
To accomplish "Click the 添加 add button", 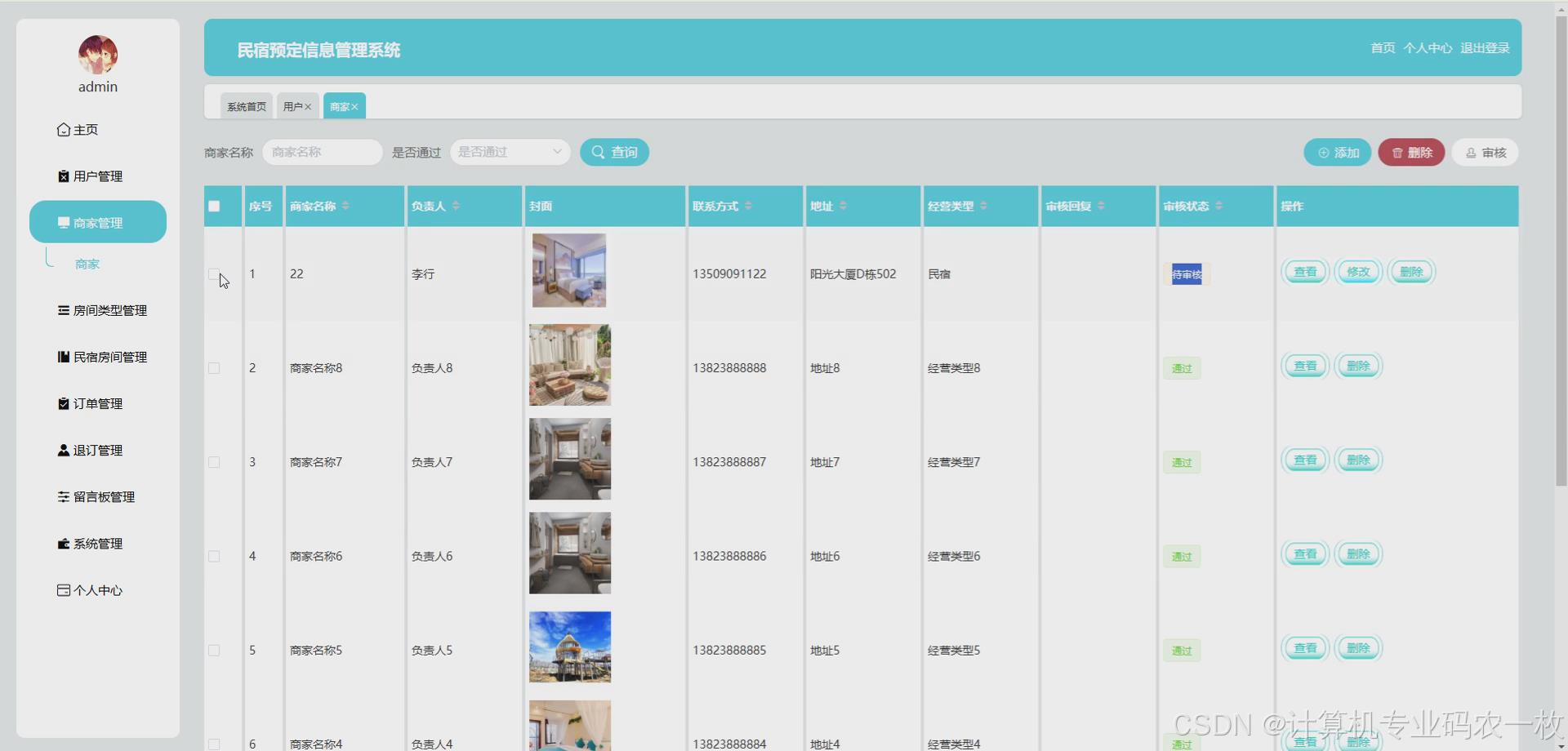I will point(1338,153).
